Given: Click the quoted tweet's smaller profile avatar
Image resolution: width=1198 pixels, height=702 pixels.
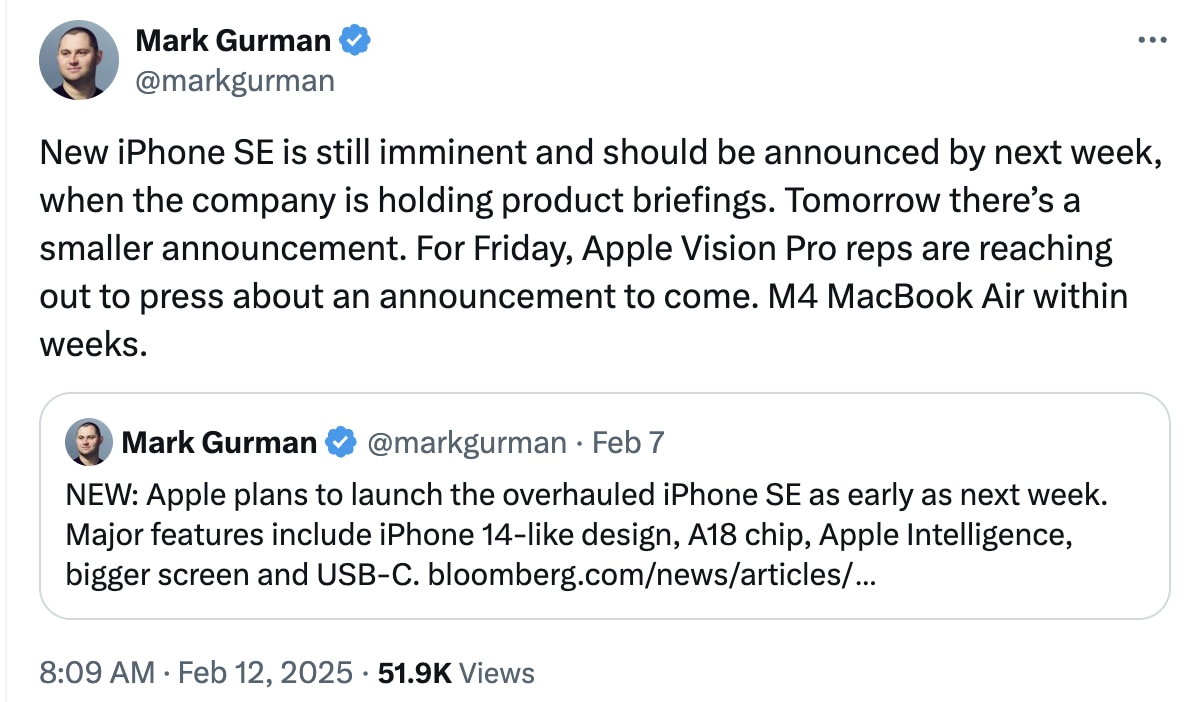Looking at the screenshot, I should pos(88,441).
